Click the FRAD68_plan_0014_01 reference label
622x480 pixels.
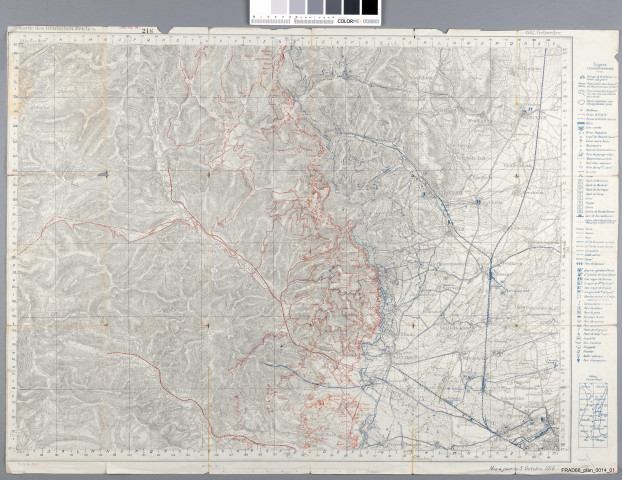click(x=588, y=469)
